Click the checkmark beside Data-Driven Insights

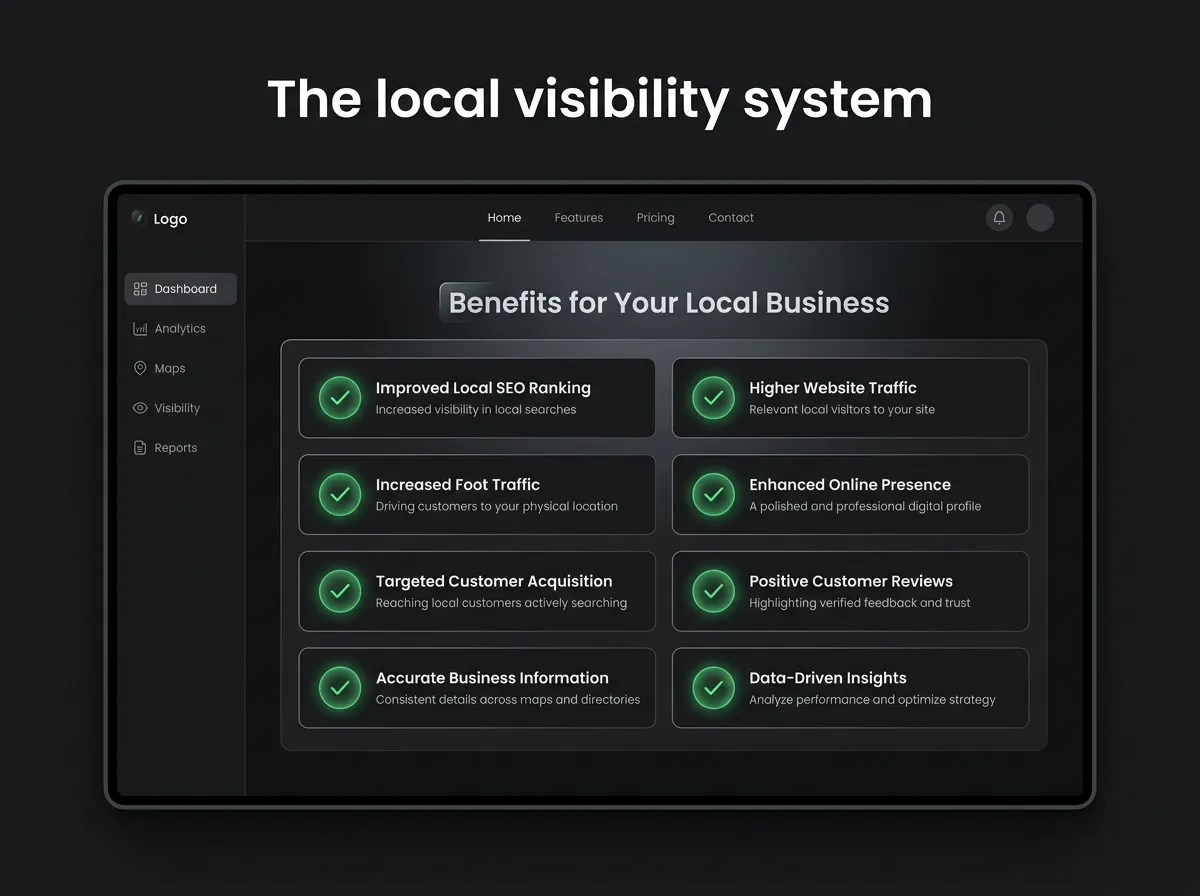click(713, 688)
